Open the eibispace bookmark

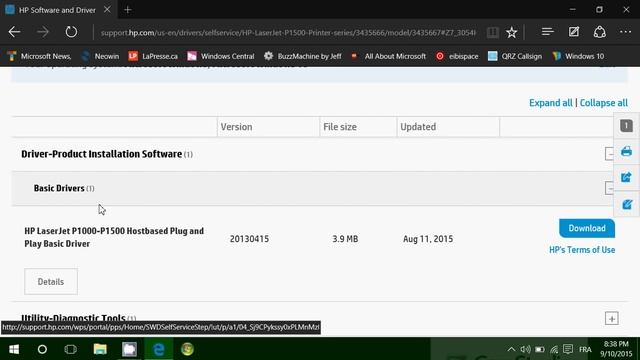pyautogui.click(x=457, y=56)
